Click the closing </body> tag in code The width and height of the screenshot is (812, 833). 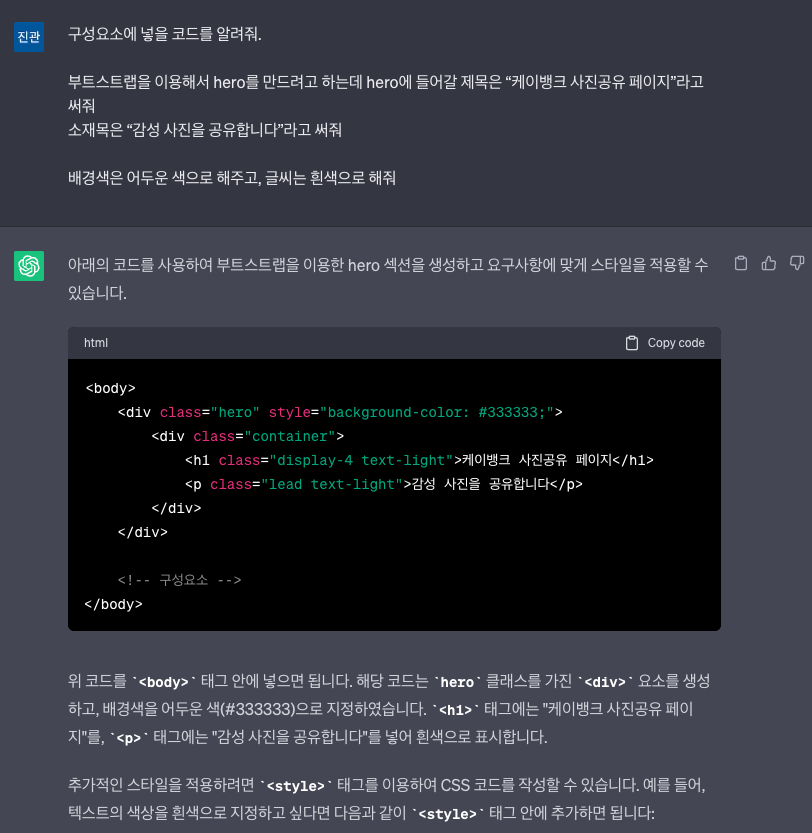(114, 605)
